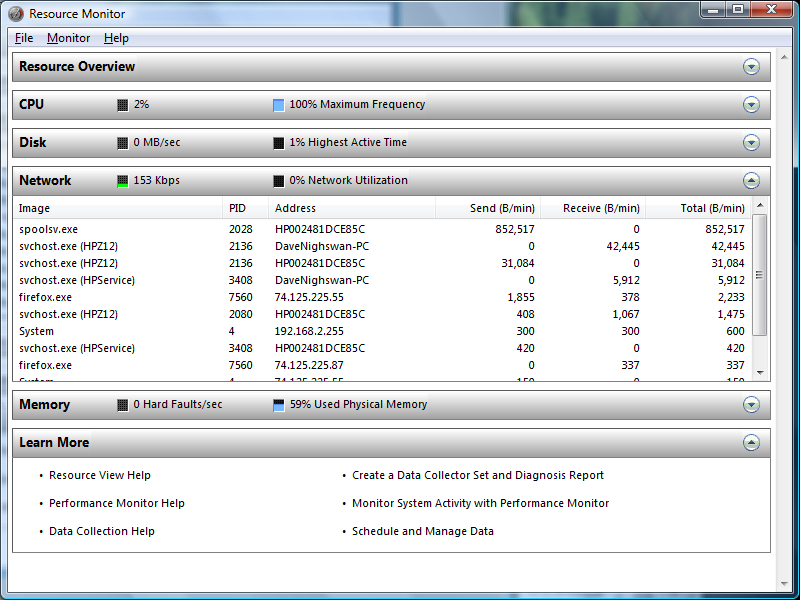Screen dimensions: 800x600
Task: Click the network list scrollbar up arrow
Action: (760, 205)
